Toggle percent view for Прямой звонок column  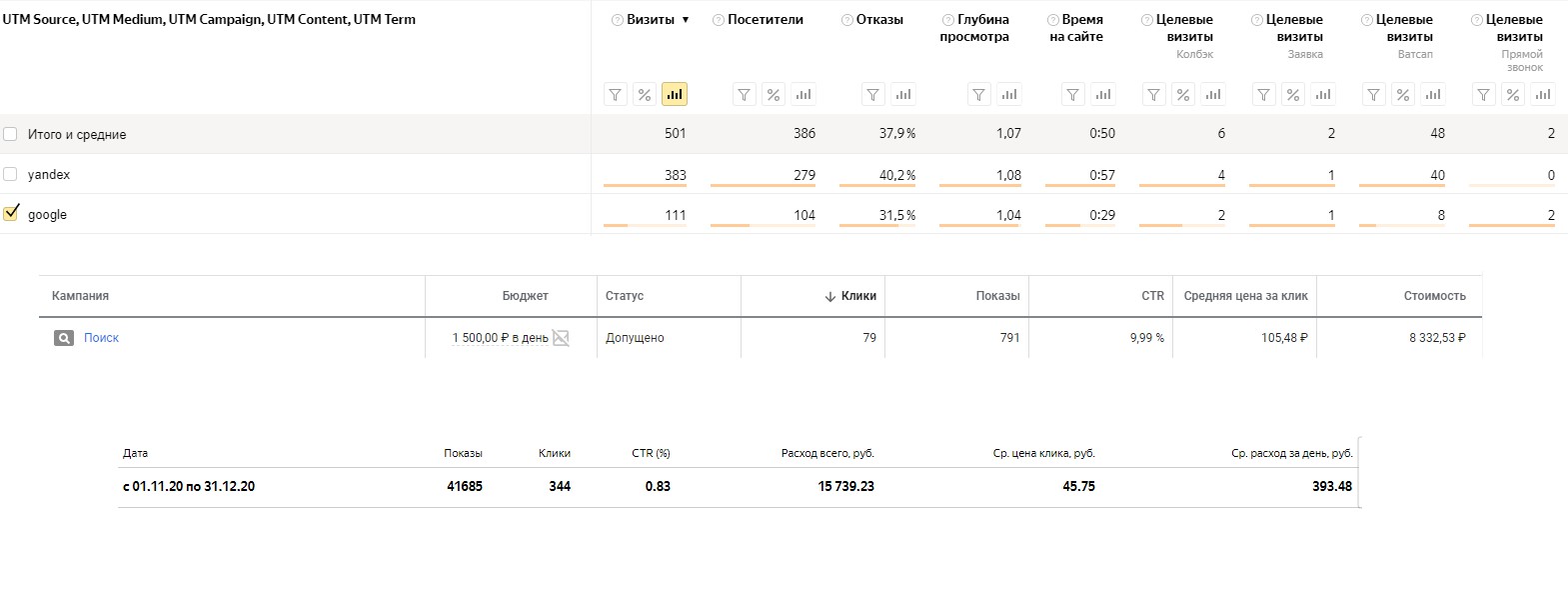pyautogui.click(x=1513, y=95)
